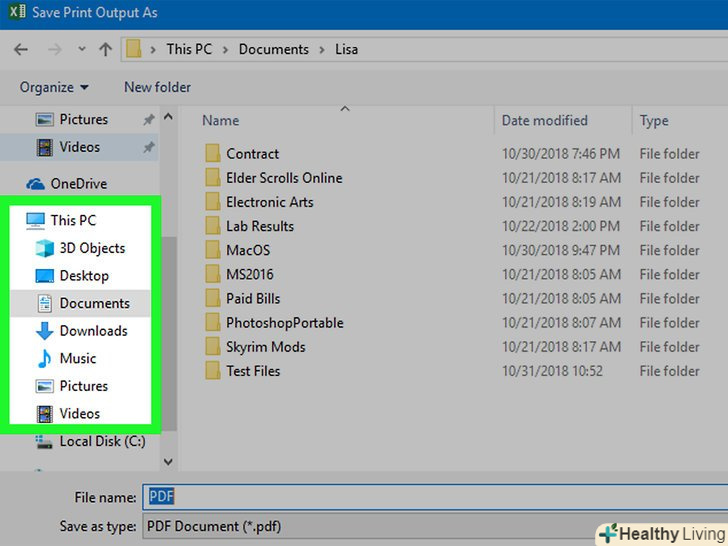Select the Test Files folder
Image resolution: width=728 pixels, height=546 pixels.
253,371
